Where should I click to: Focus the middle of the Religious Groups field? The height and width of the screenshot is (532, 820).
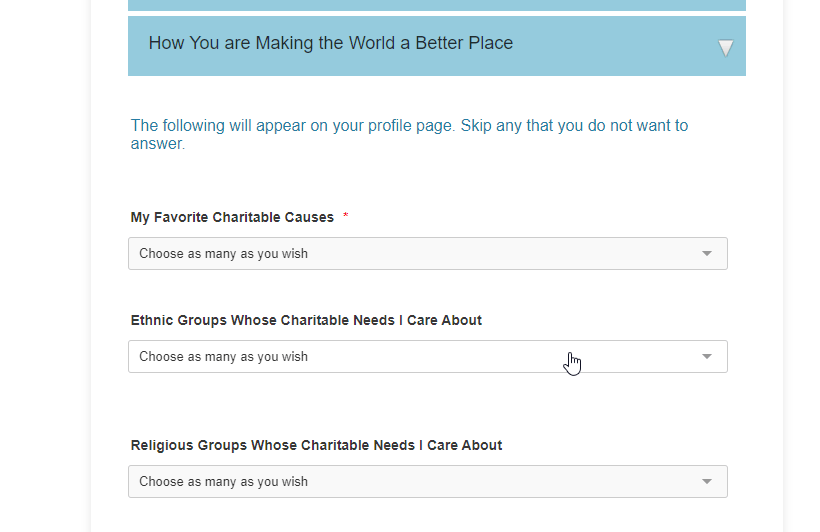pos(427,482)
